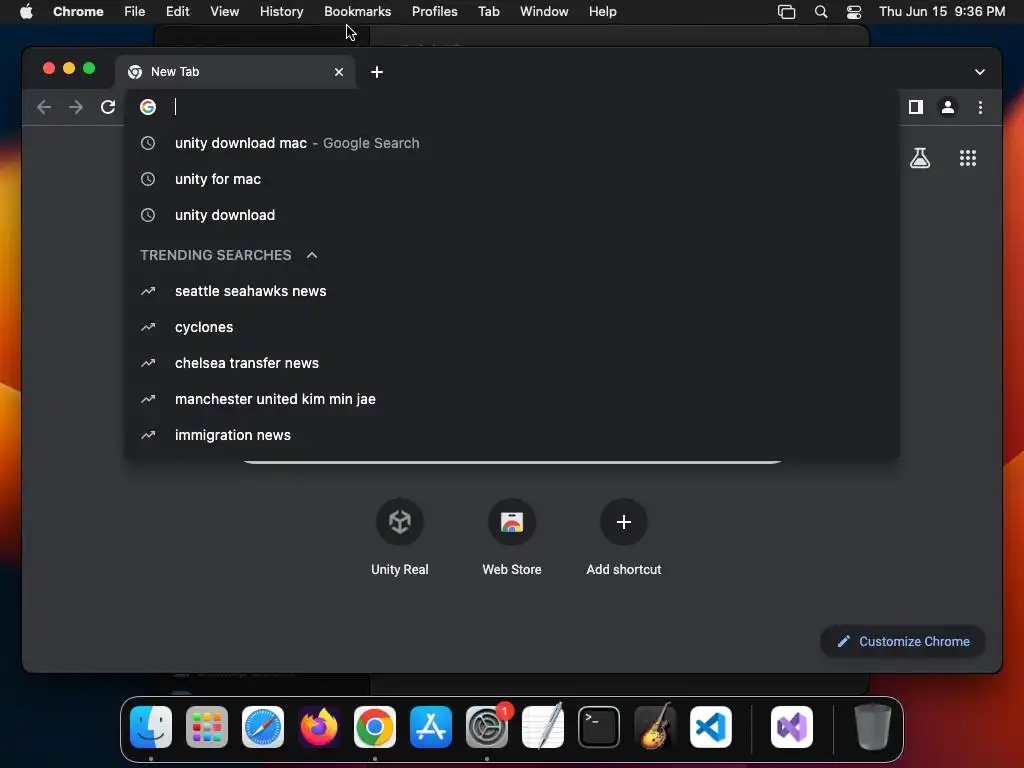Click the Chrome reload page icon
The height and width of the screenshot is (768, 1024).
point(108,107)
